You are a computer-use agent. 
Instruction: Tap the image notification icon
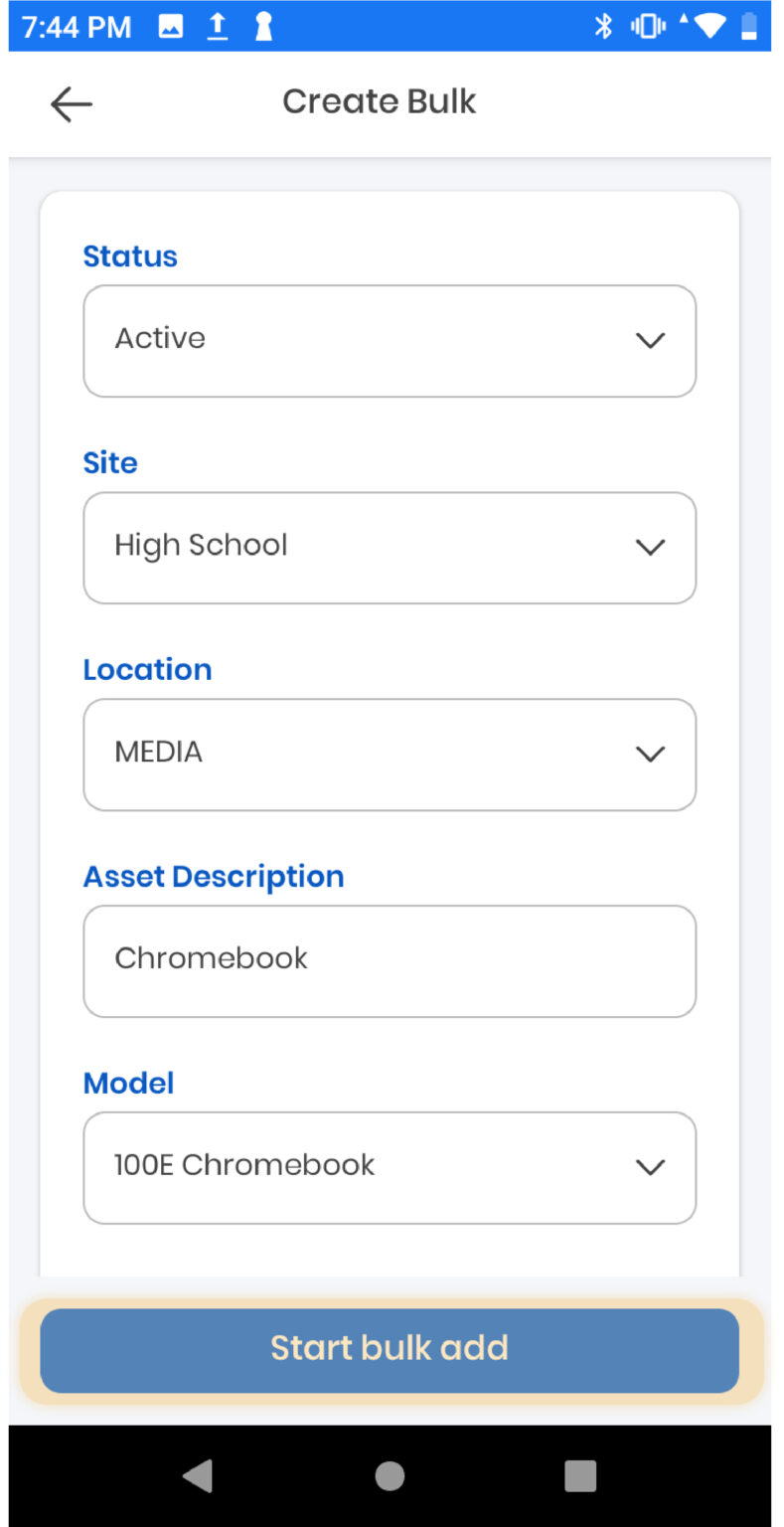pos(171,27)
